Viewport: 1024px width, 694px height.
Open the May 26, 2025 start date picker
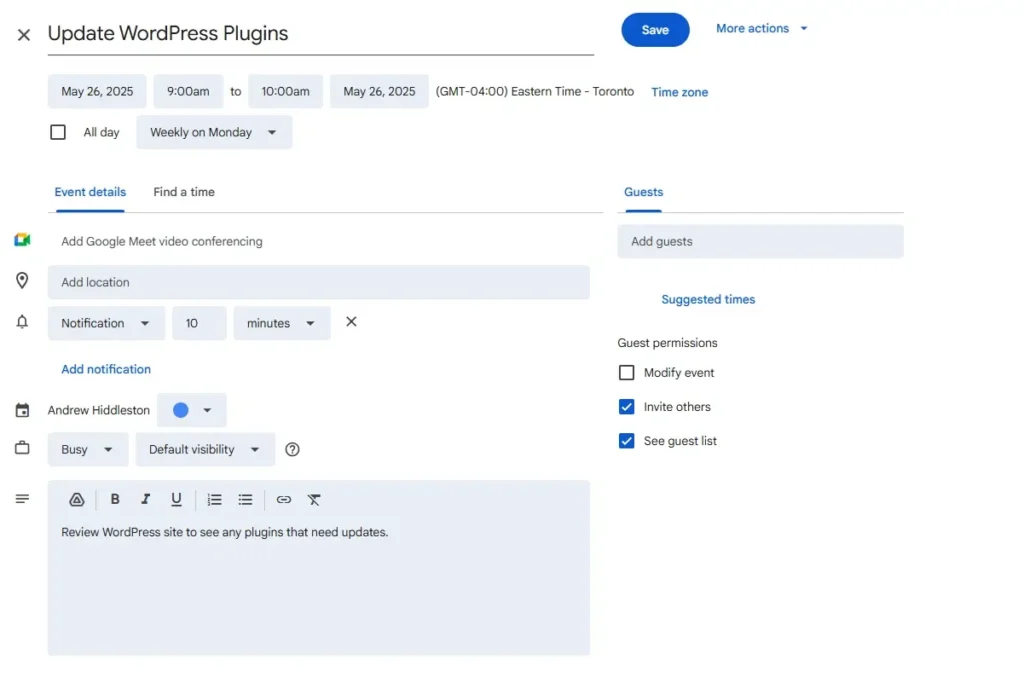97,91
